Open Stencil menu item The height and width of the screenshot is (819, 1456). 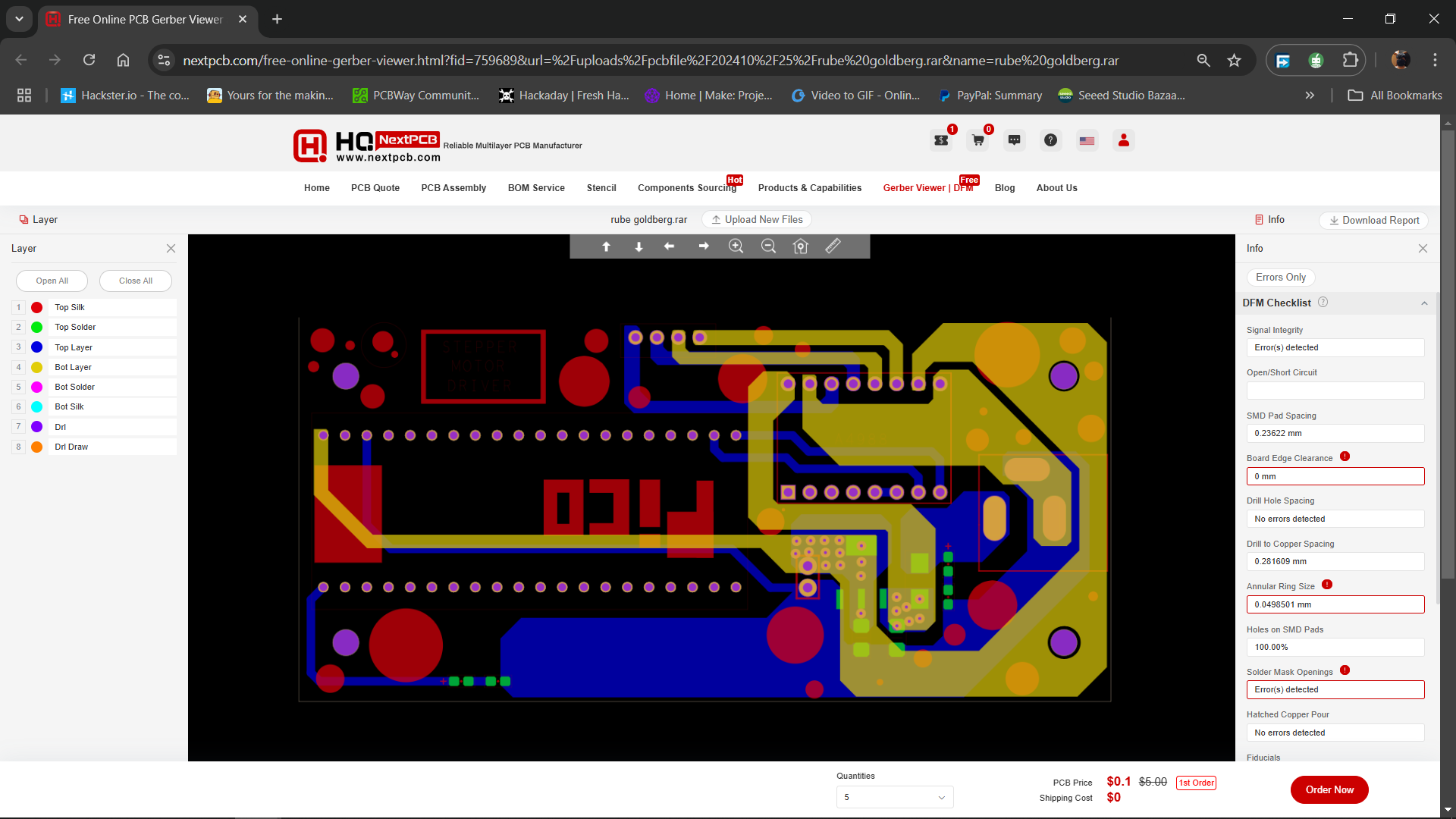(x=601, y=188)
